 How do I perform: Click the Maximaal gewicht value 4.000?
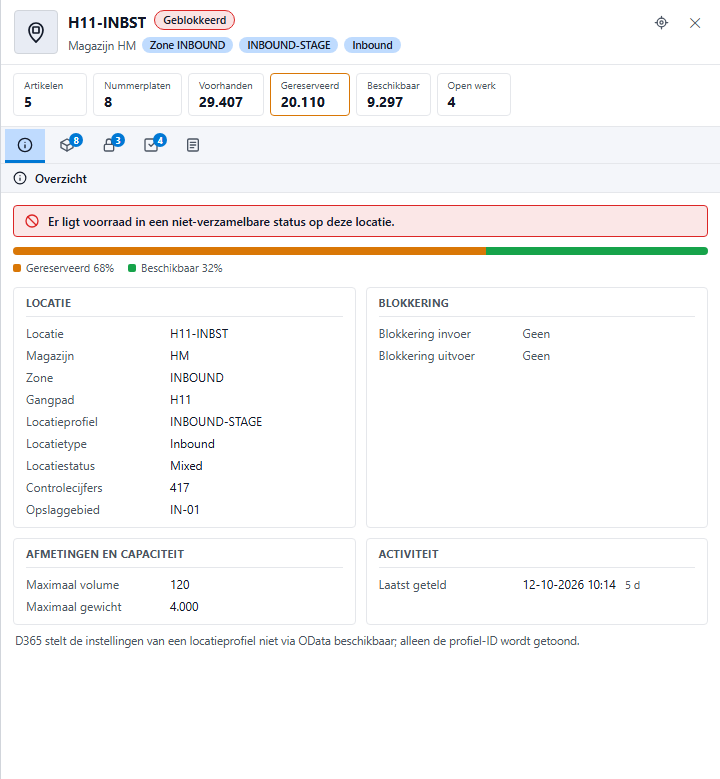[184, 607]
